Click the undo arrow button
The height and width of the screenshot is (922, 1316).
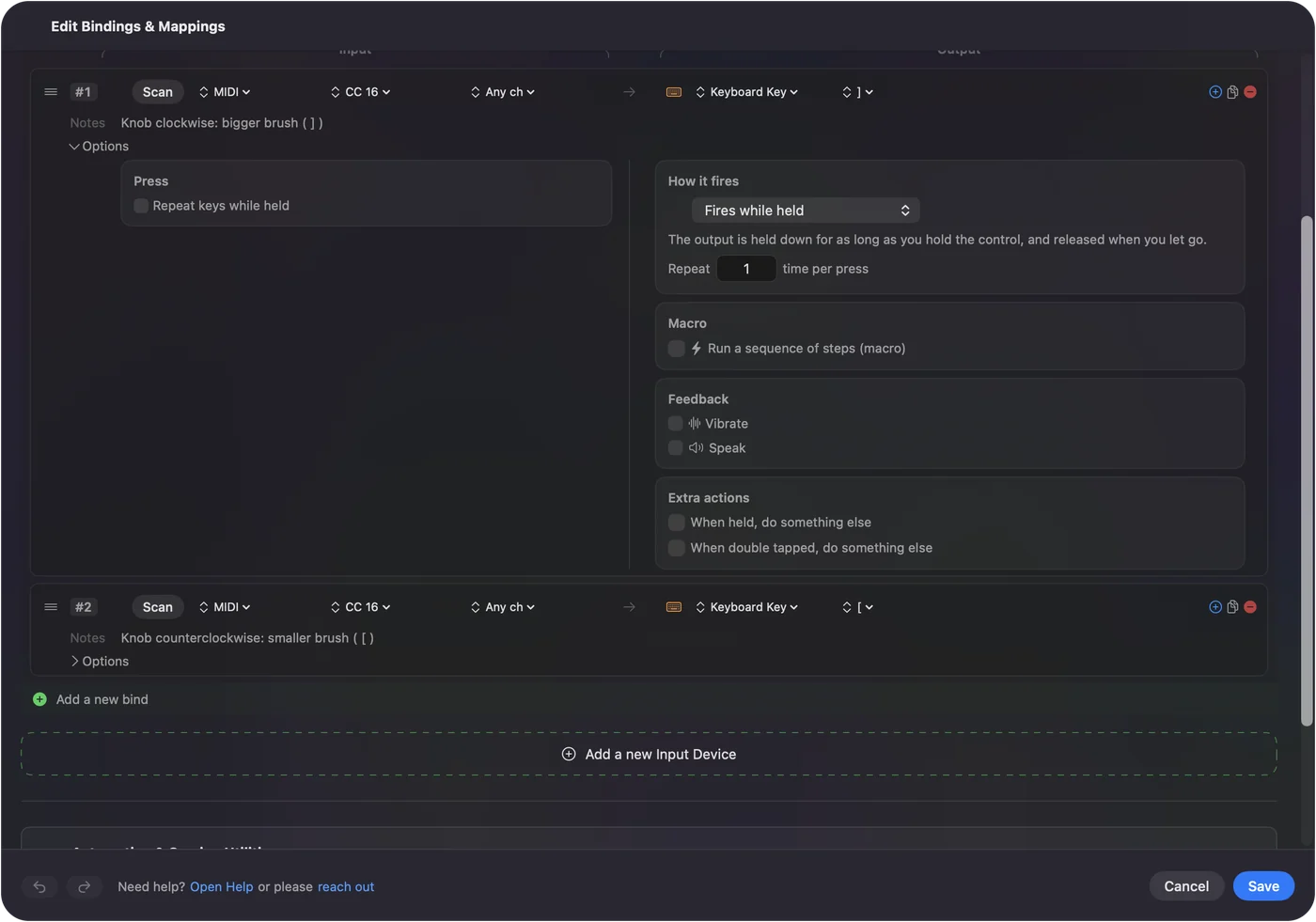point(39,886)
